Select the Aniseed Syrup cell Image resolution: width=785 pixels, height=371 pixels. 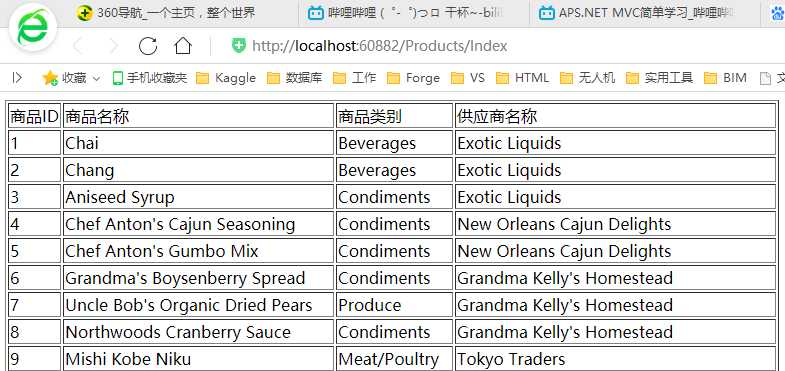pos(198,197)
